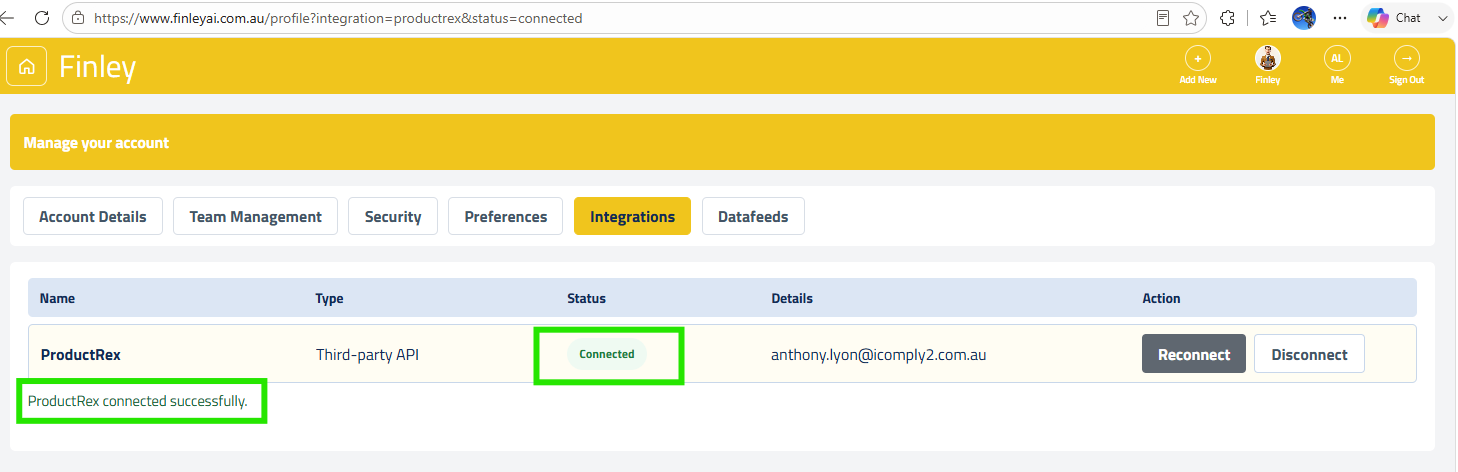Click the Action column header
The width and height of the screenshot is (1458, 472).
point(1161,298)
